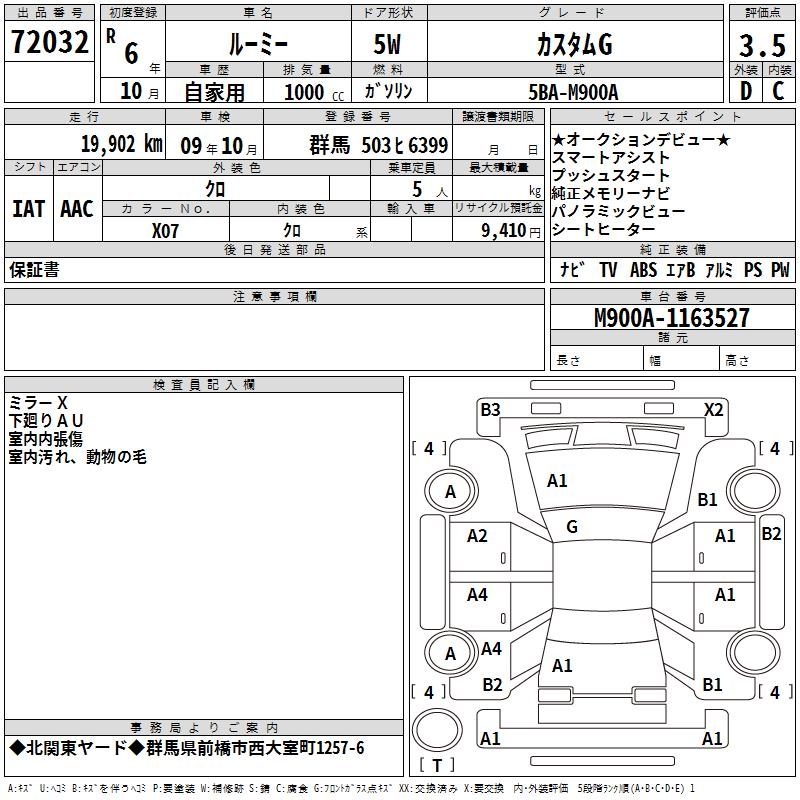Screen dimensions: 800x800
Task: Click the inspection expiry 09年10月
Action: [219, 146]
